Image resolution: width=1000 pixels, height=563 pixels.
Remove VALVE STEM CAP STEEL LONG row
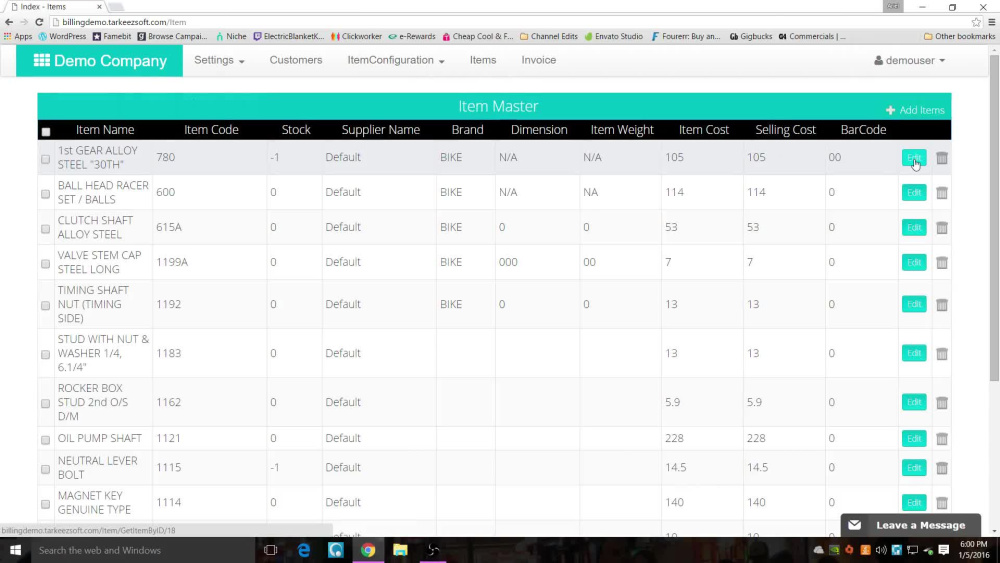941,263
